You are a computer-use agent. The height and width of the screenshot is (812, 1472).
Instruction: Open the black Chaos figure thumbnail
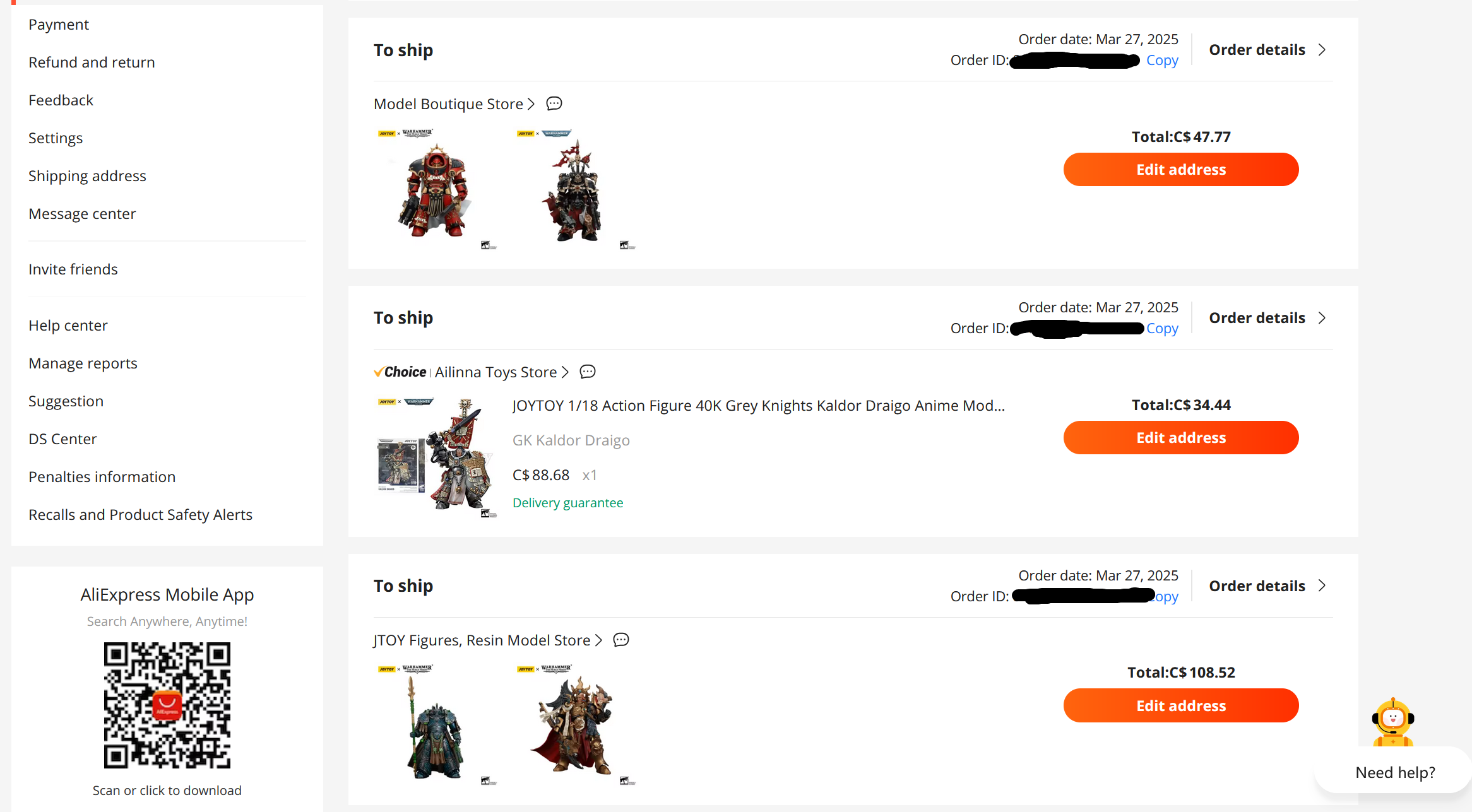(x=576, y=189)
